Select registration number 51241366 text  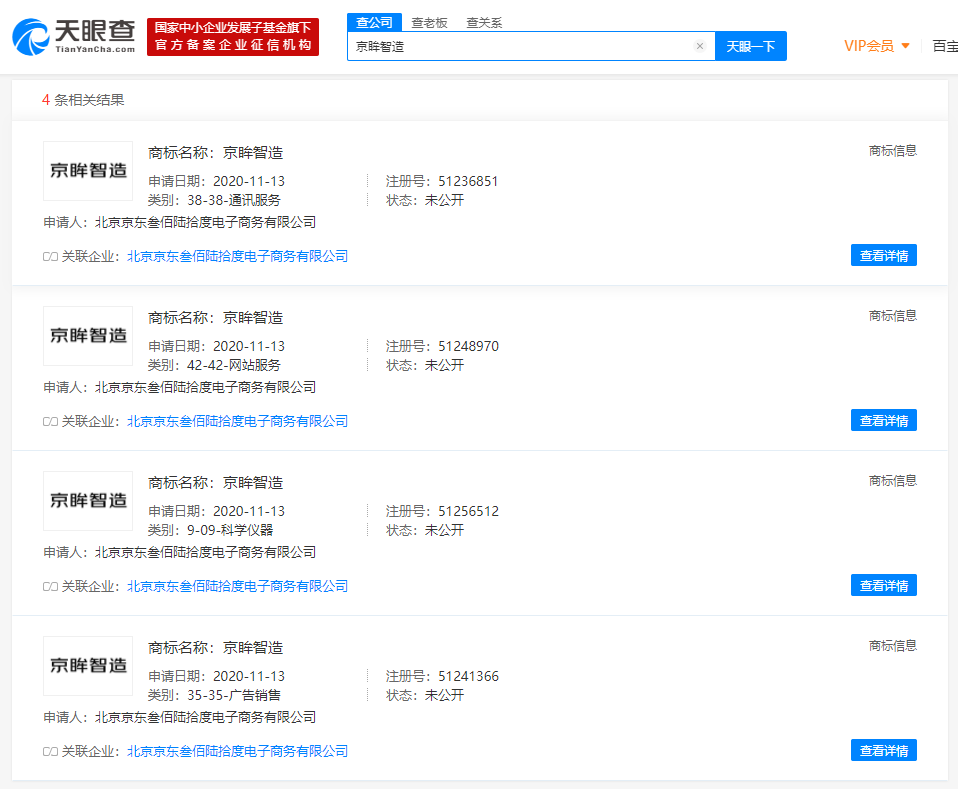click(469, 677)
